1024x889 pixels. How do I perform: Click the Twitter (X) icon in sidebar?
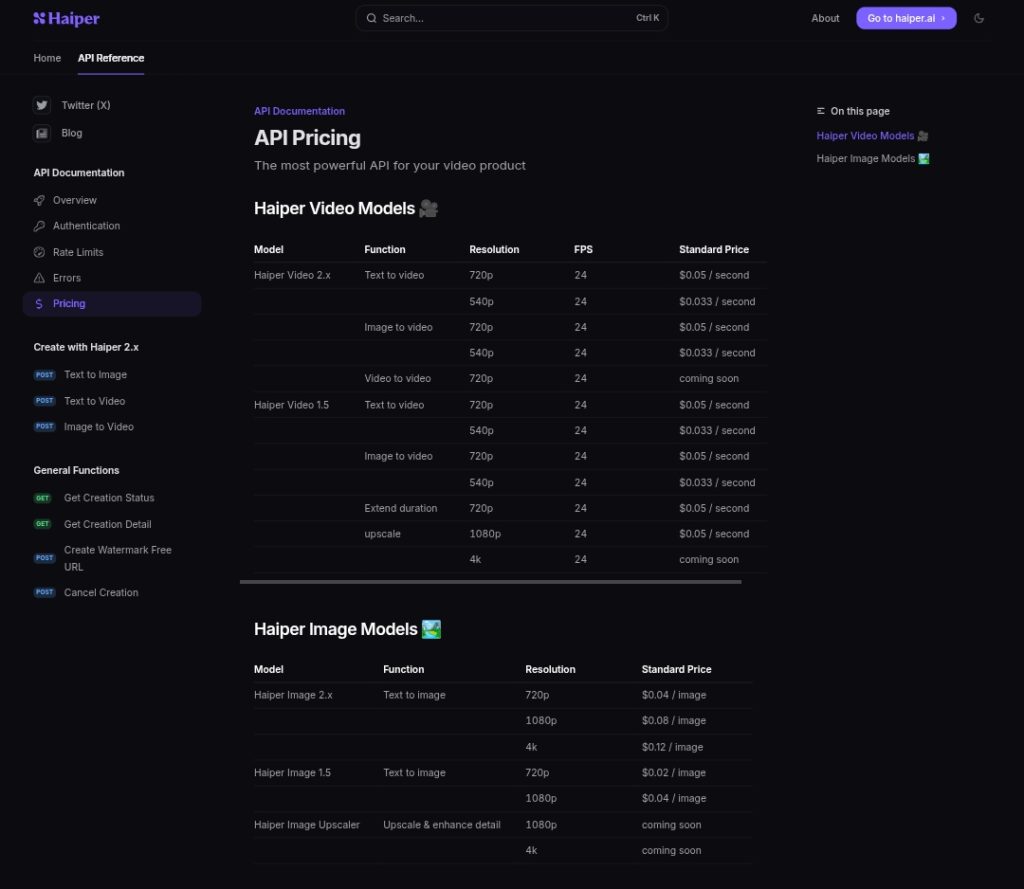[x=41, y=105]
